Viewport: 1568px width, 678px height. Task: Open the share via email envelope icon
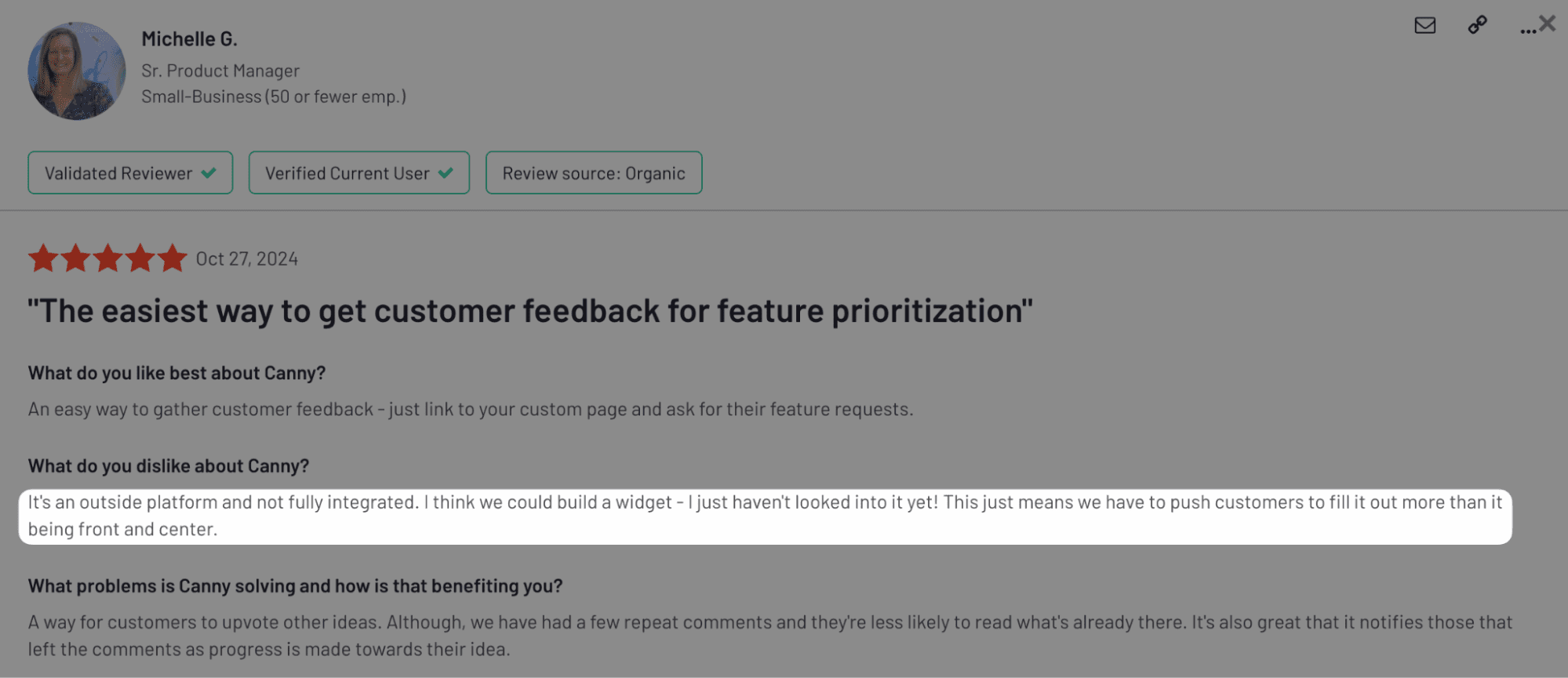1424,25
